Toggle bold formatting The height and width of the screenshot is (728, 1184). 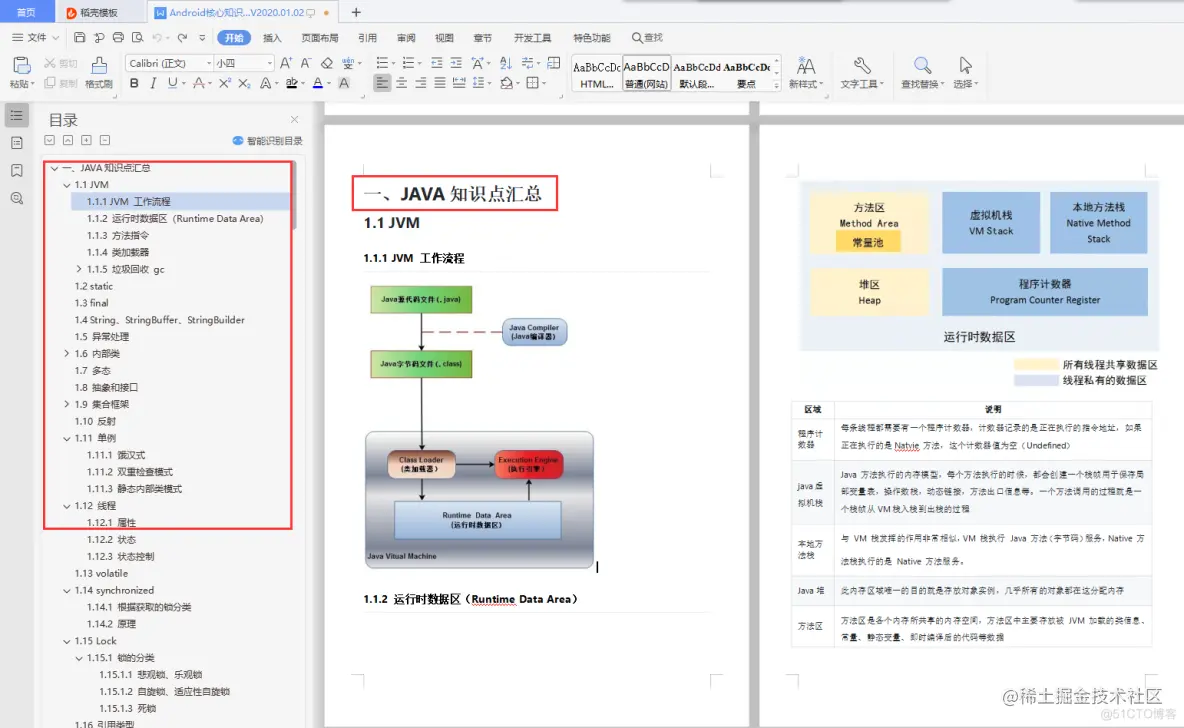coord(134,83)
